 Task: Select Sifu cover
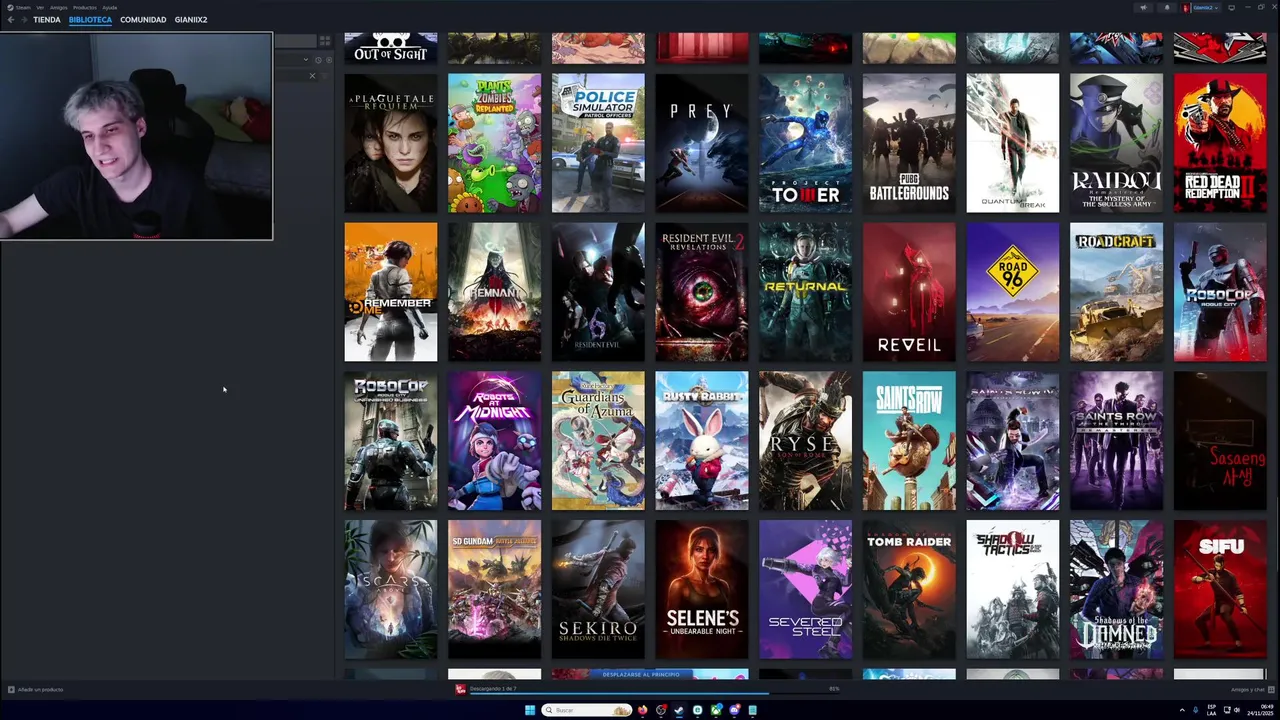1220,590
